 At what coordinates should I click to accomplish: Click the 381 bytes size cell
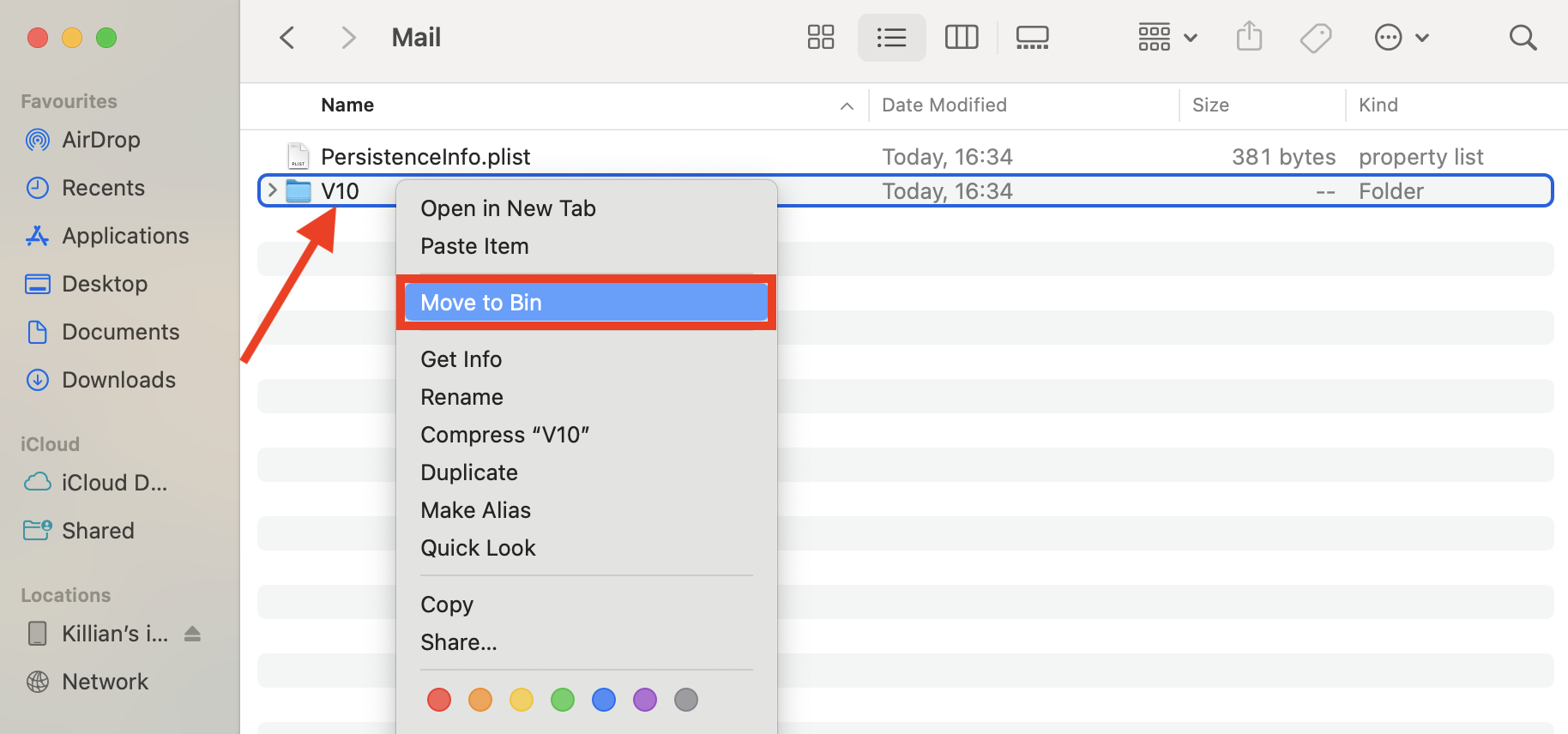[x=1283, y=157]
